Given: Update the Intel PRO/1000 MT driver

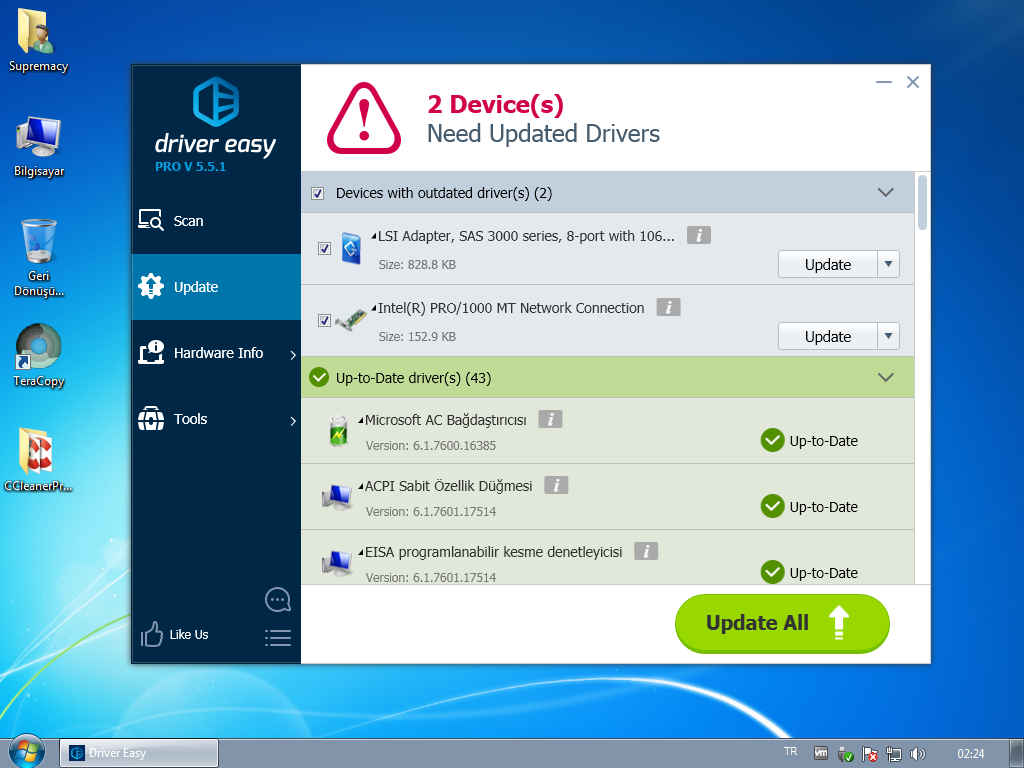Looking at the screenshot, I should (x=827, y=336).
